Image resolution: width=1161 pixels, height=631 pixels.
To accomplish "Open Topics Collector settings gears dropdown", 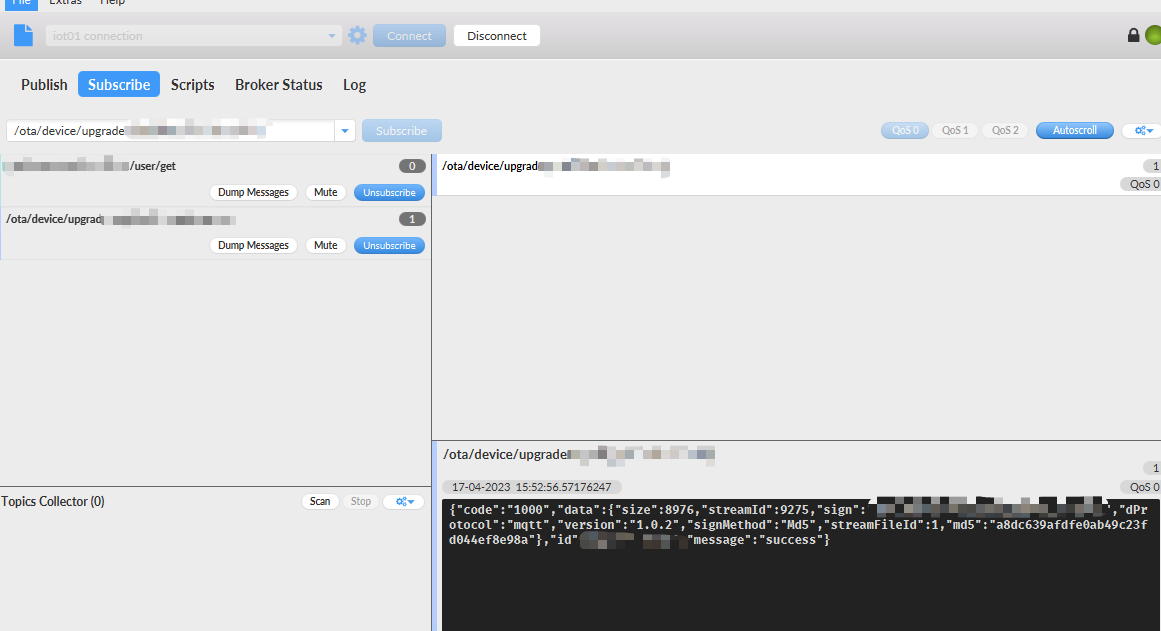I will coord(404,501).
